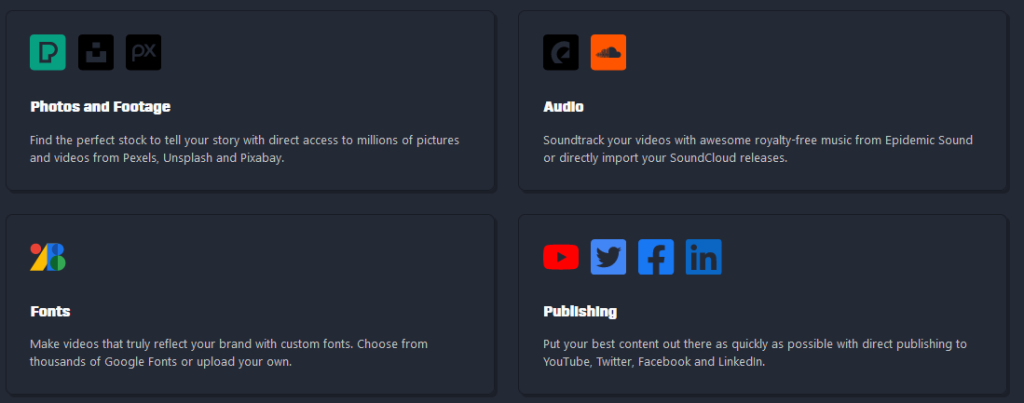The width and height of the screenshot is (1024, 403).
Task: Click the LinkedIn icon
Action: [704, 257]
